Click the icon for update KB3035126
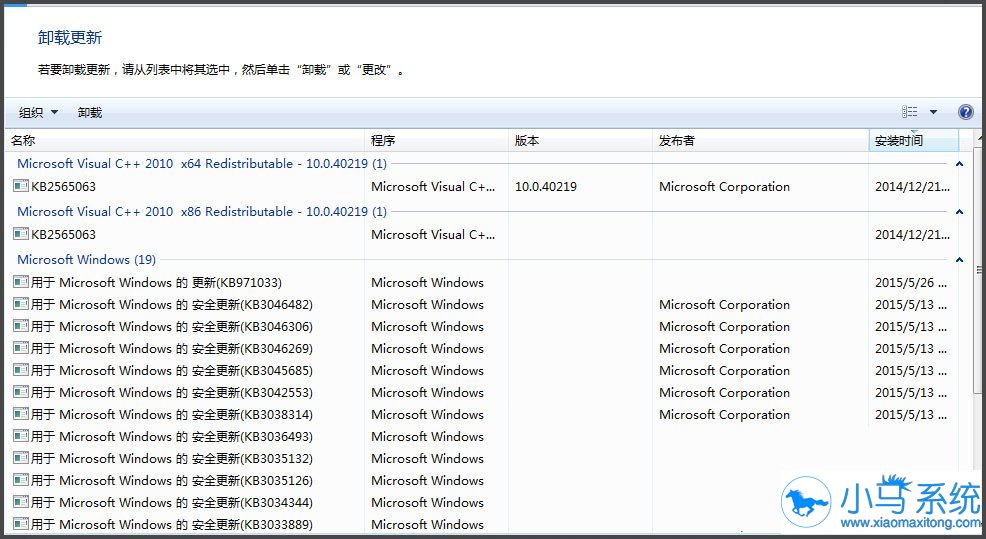The image size is (986, 539). [21, 481]
